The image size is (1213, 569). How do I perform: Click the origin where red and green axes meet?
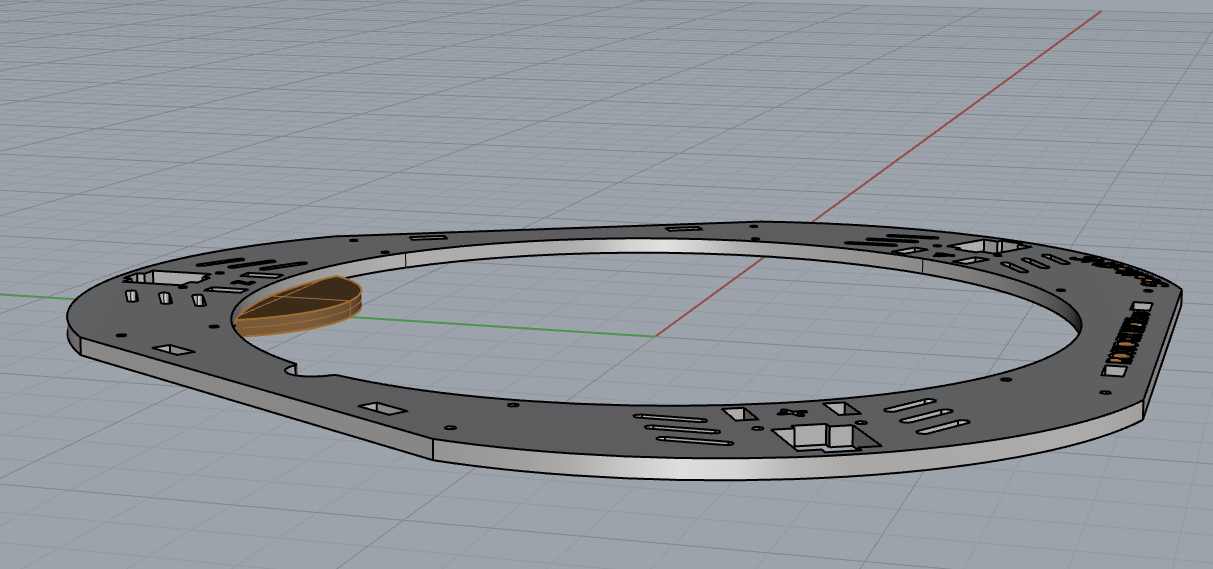coord(655,336)
